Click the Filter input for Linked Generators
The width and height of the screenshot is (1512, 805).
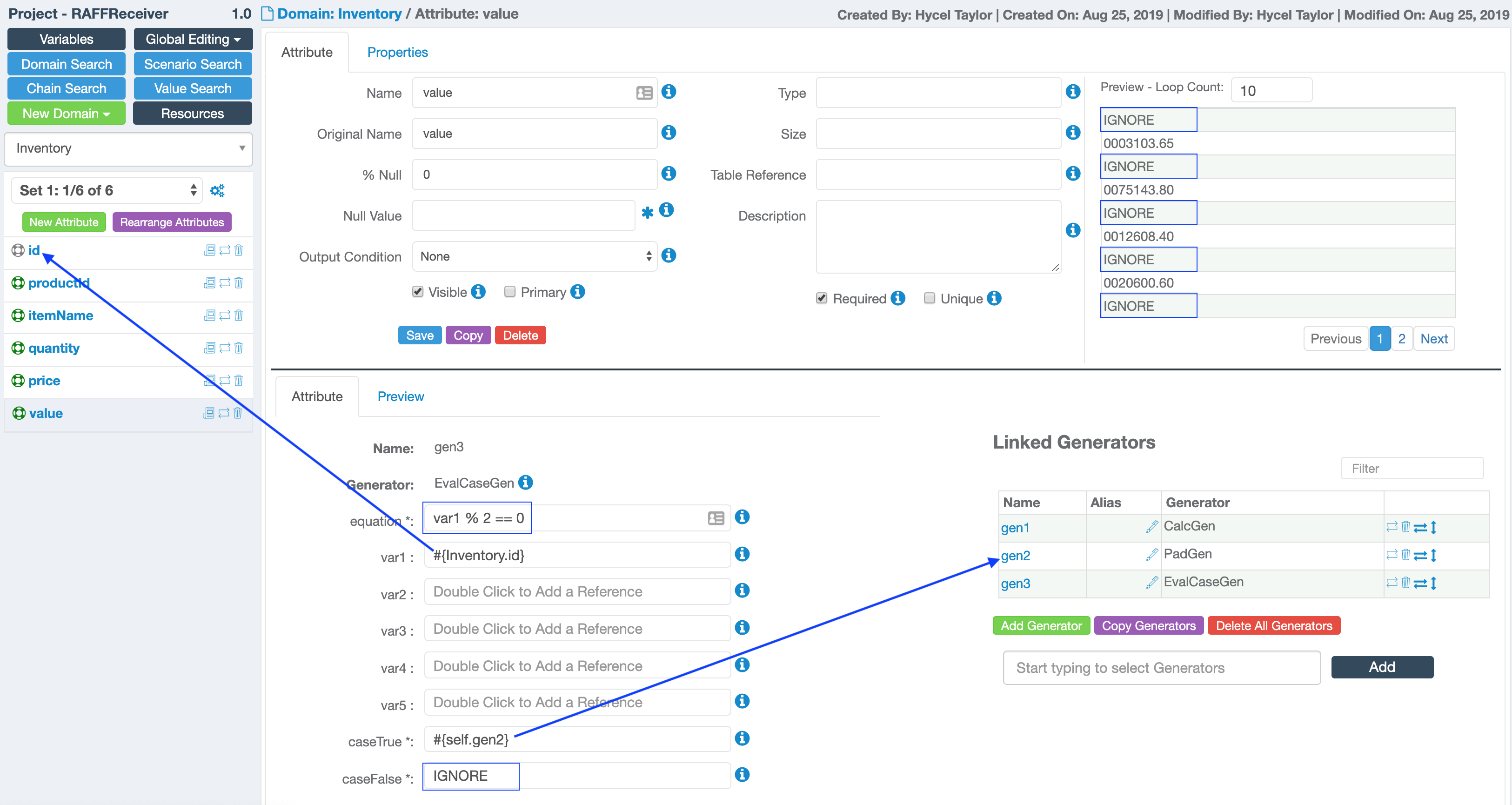pyautogui.click(x=1412, y=469)
